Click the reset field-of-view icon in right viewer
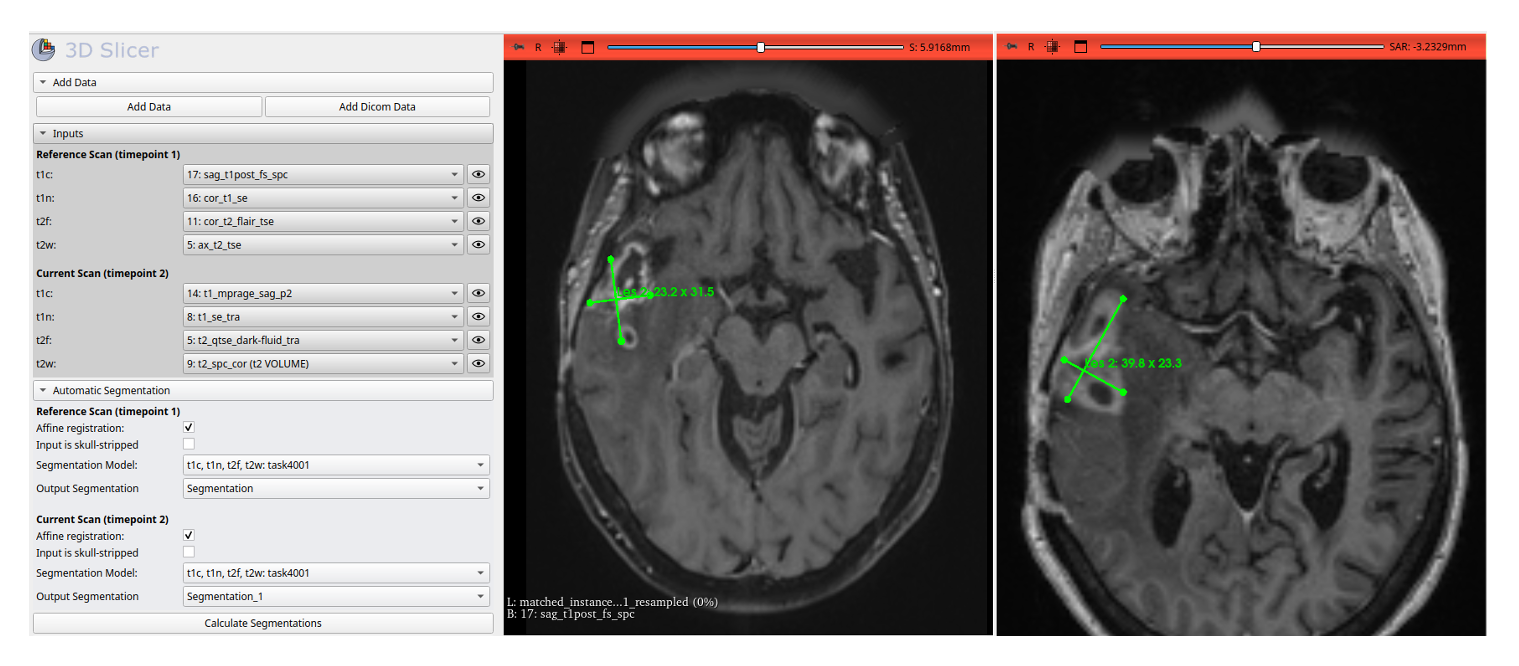The image size is (1519, 666). pyautogui.click(x=1053, y=47)
